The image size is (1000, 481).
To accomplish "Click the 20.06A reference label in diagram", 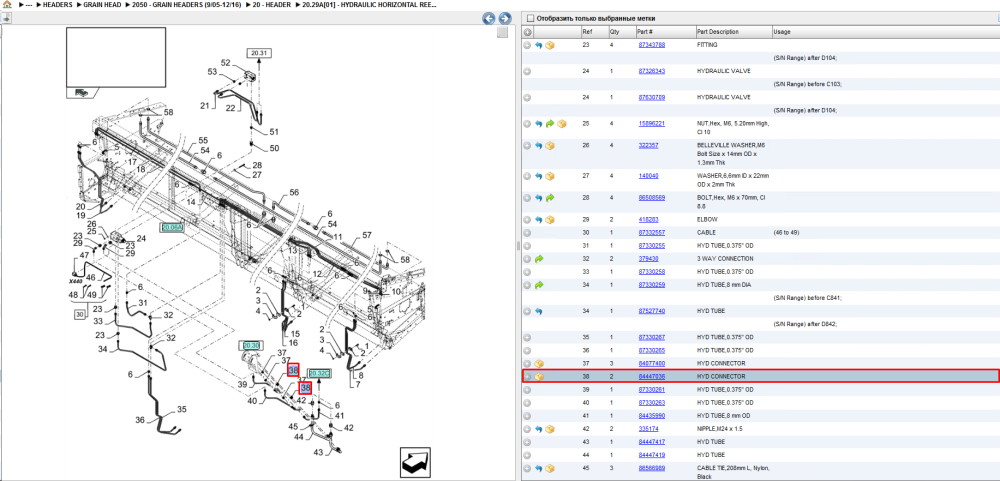I will point(172,227).
